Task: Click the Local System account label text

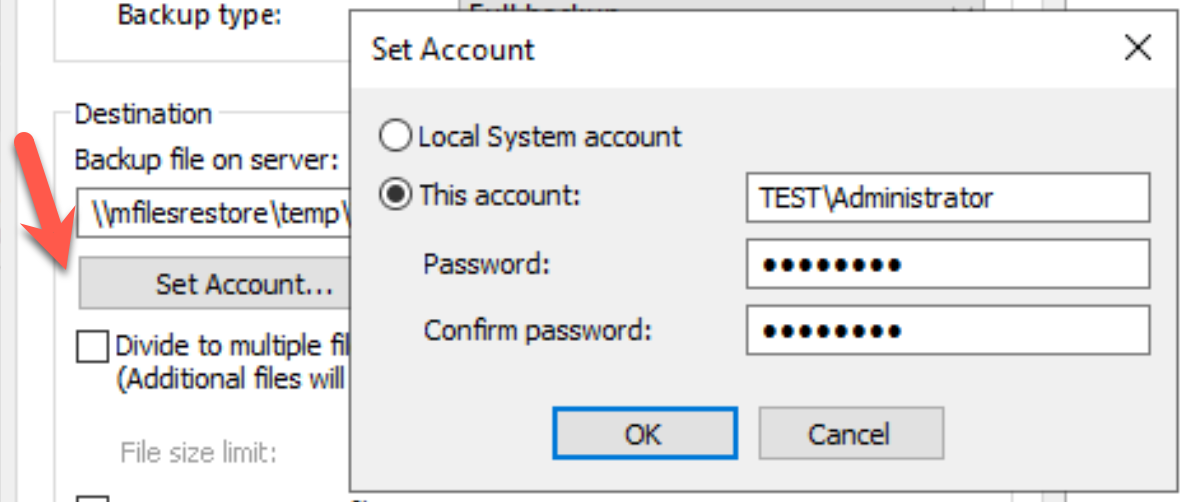Action: point(550,137)
